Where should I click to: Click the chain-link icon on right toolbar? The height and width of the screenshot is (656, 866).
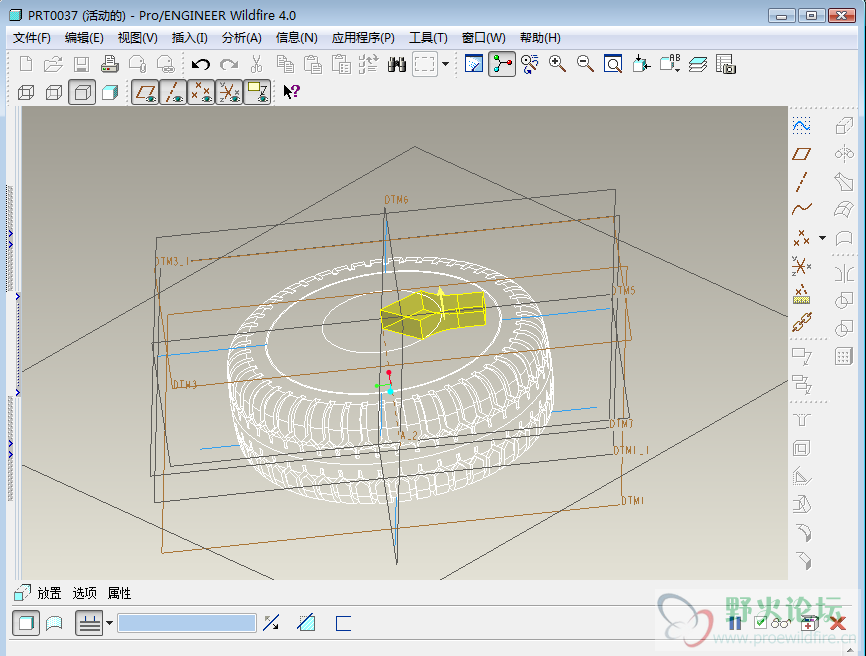tap(801, 322)
